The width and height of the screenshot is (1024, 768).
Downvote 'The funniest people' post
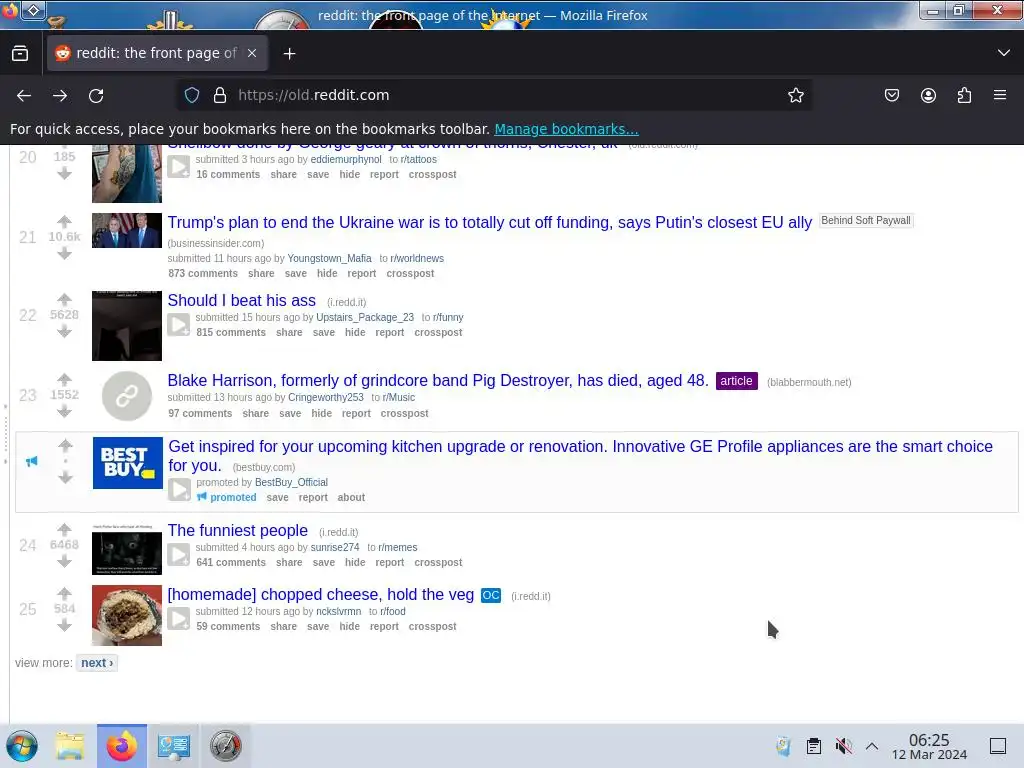coord(64,562)
